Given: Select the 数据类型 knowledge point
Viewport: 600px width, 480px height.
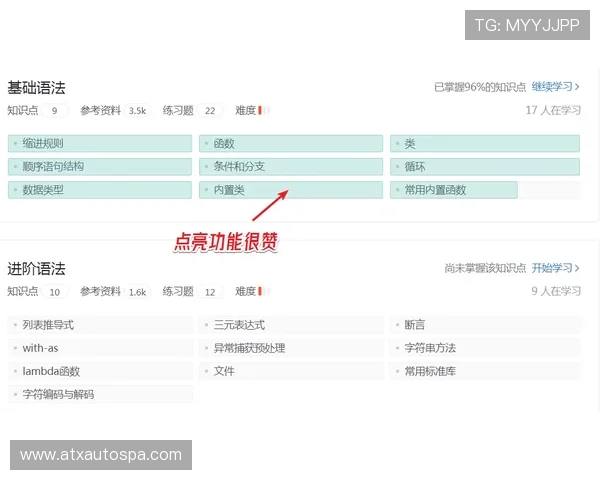Looking at the screenshot, I should [x=100, y=190].
